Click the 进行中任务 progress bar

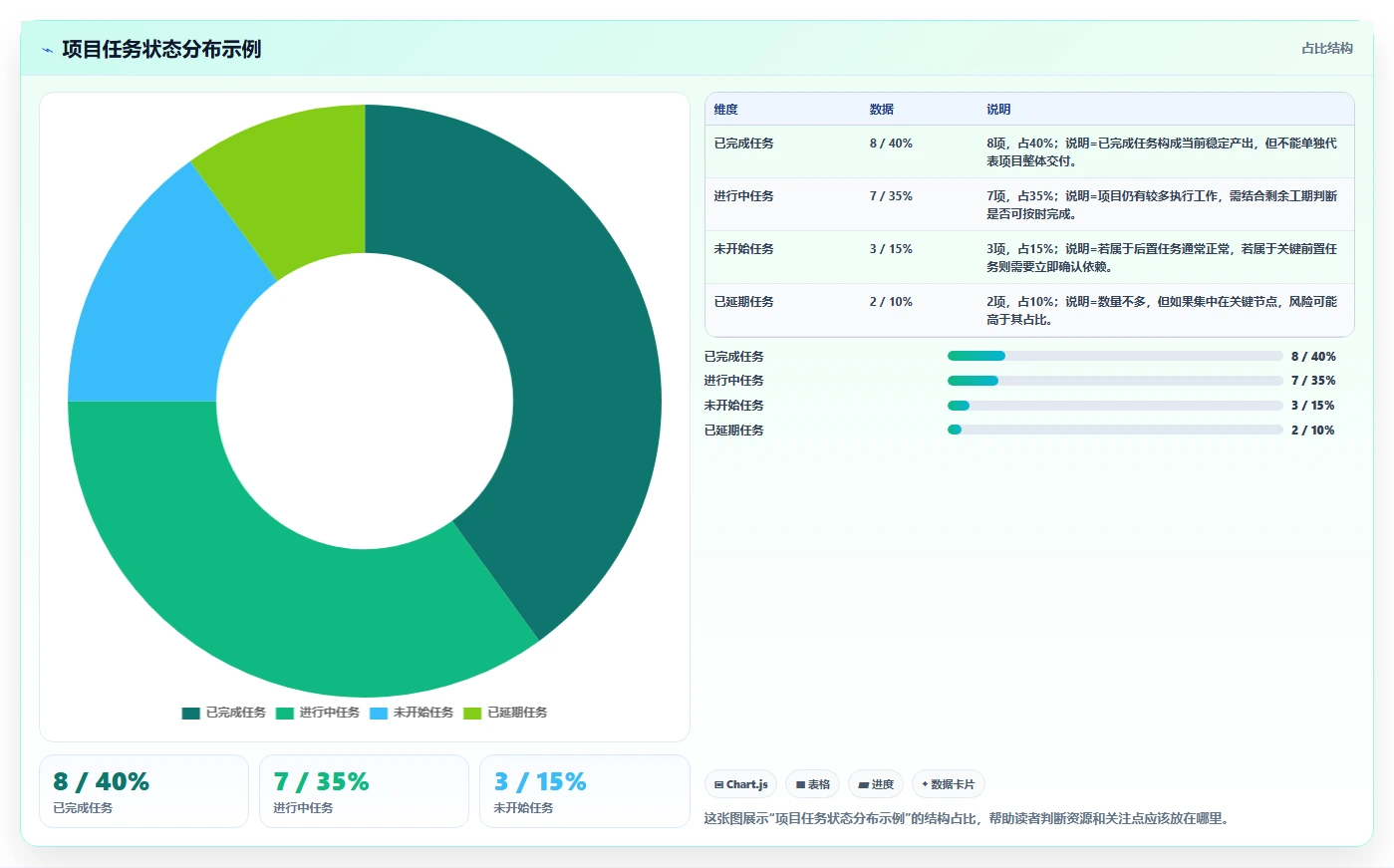click(1115, 381)
